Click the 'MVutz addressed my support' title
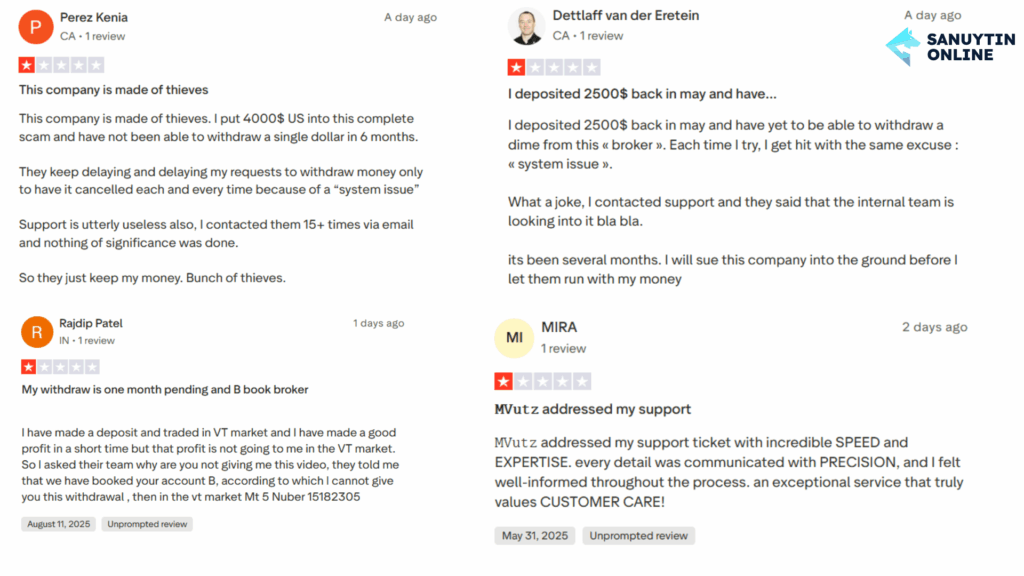The image size is (1024, 576). pyautogui.click(x=592, y=409)
